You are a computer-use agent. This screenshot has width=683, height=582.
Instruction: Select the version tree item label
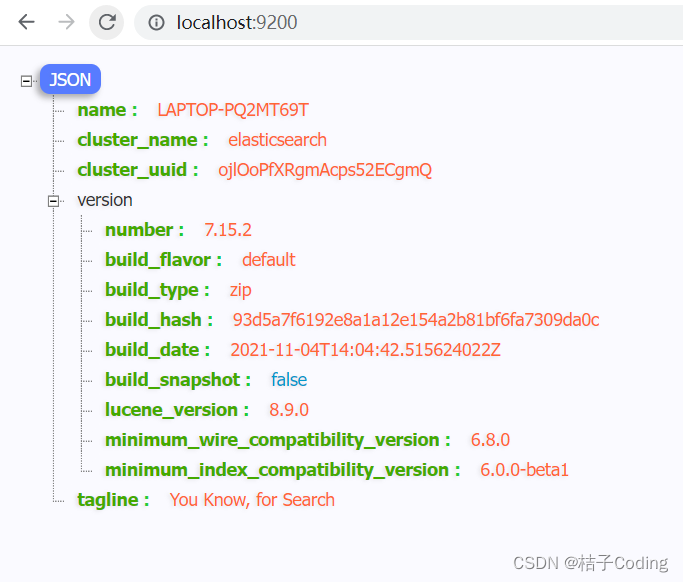(x=105, y=200)
